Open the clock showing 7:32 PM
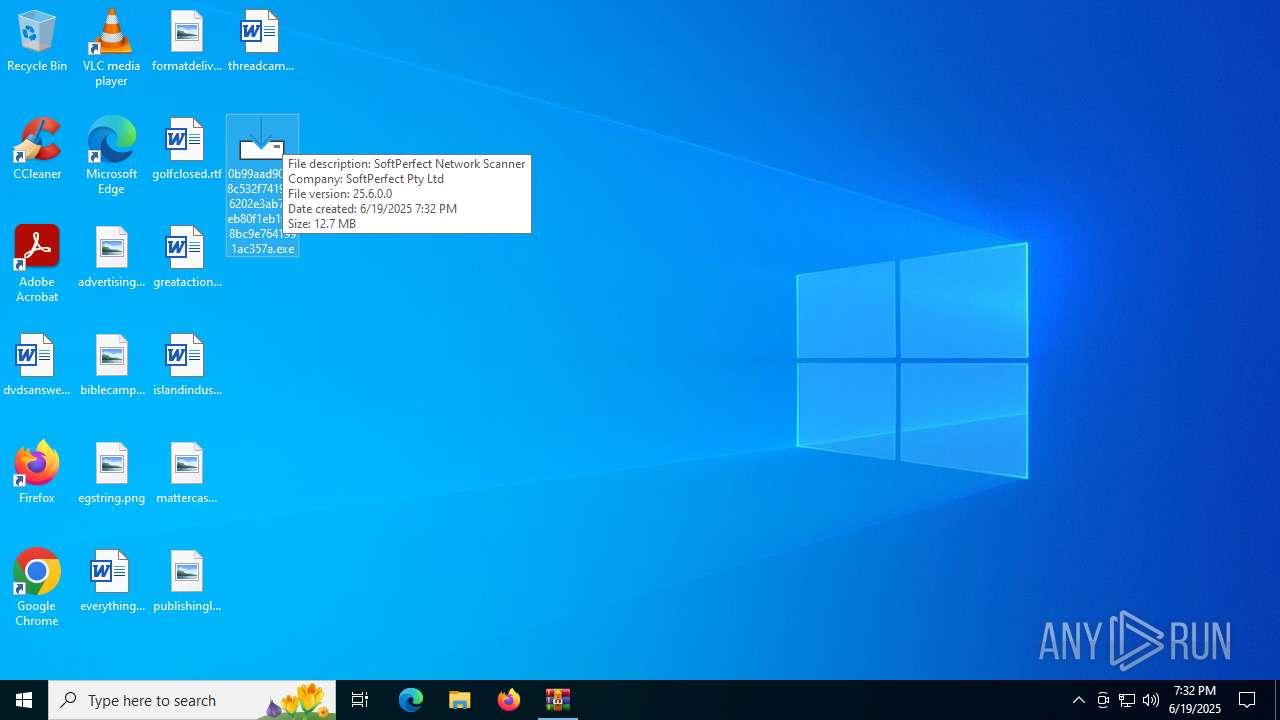Viewport: 1280px width, 720px height. click(x=1195, y=700)
